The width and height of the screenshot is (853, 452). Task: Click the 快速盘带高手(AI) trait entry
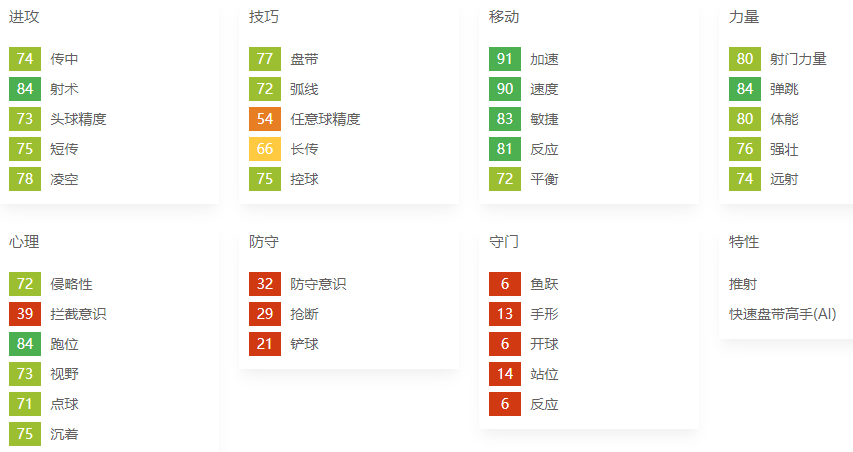(x=782, y=314)
